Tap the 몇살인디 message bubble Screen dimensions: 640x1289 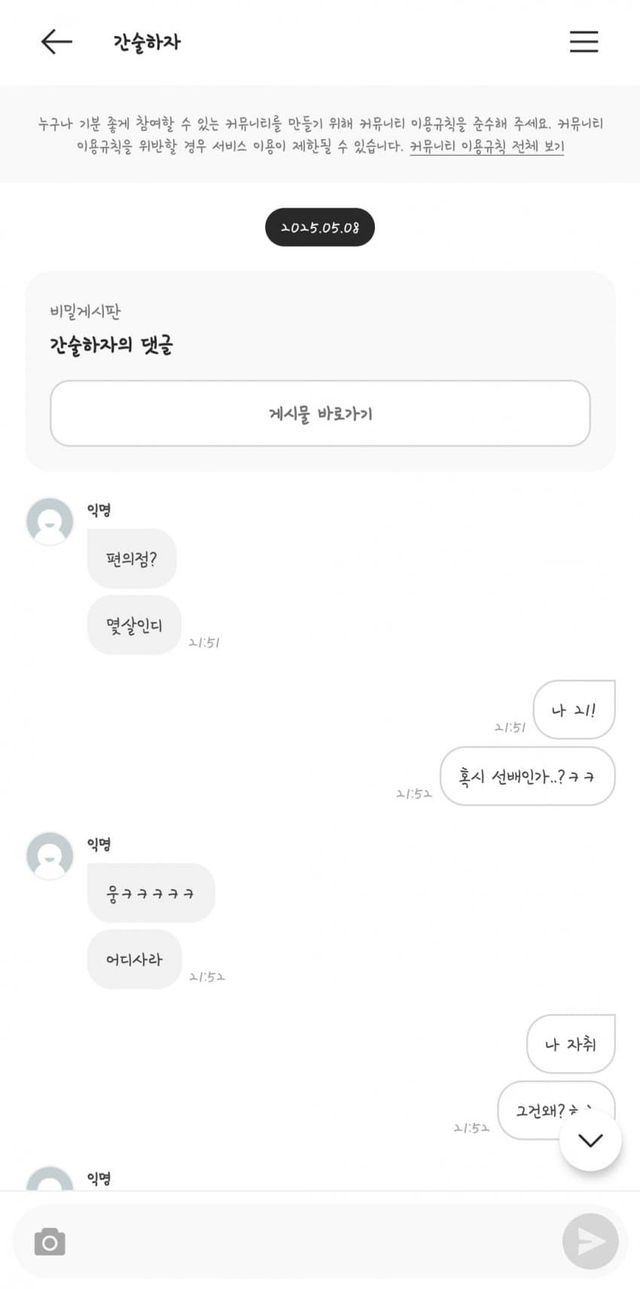[134, 625]
